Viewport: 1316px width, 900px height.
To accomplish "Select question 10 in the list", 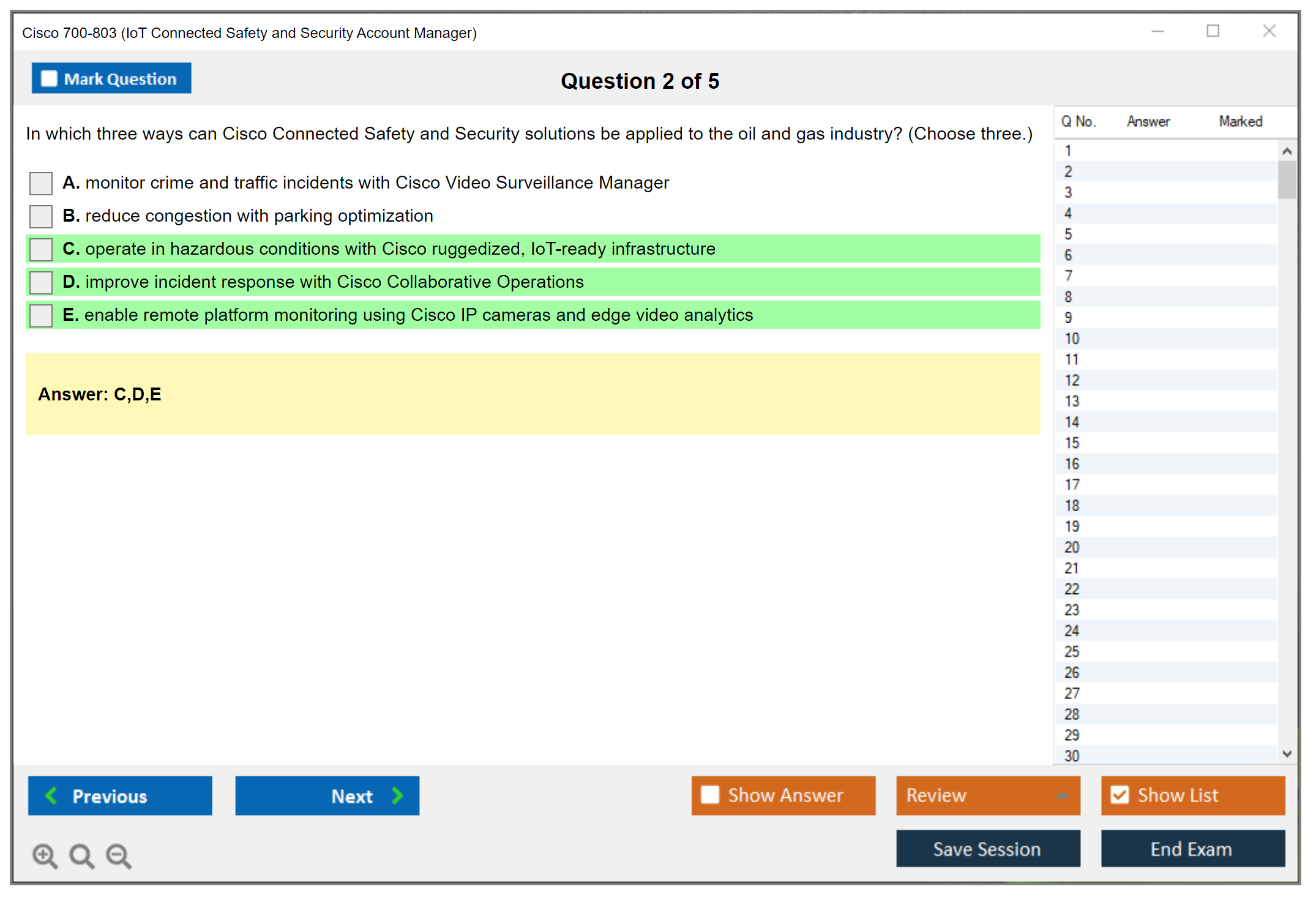I will [x=1072, y=339].
